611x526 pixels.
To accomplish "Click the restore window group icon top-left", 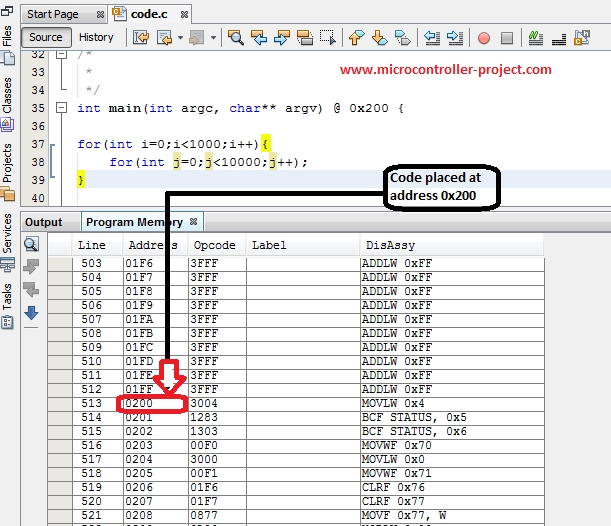I will (6, 11).
